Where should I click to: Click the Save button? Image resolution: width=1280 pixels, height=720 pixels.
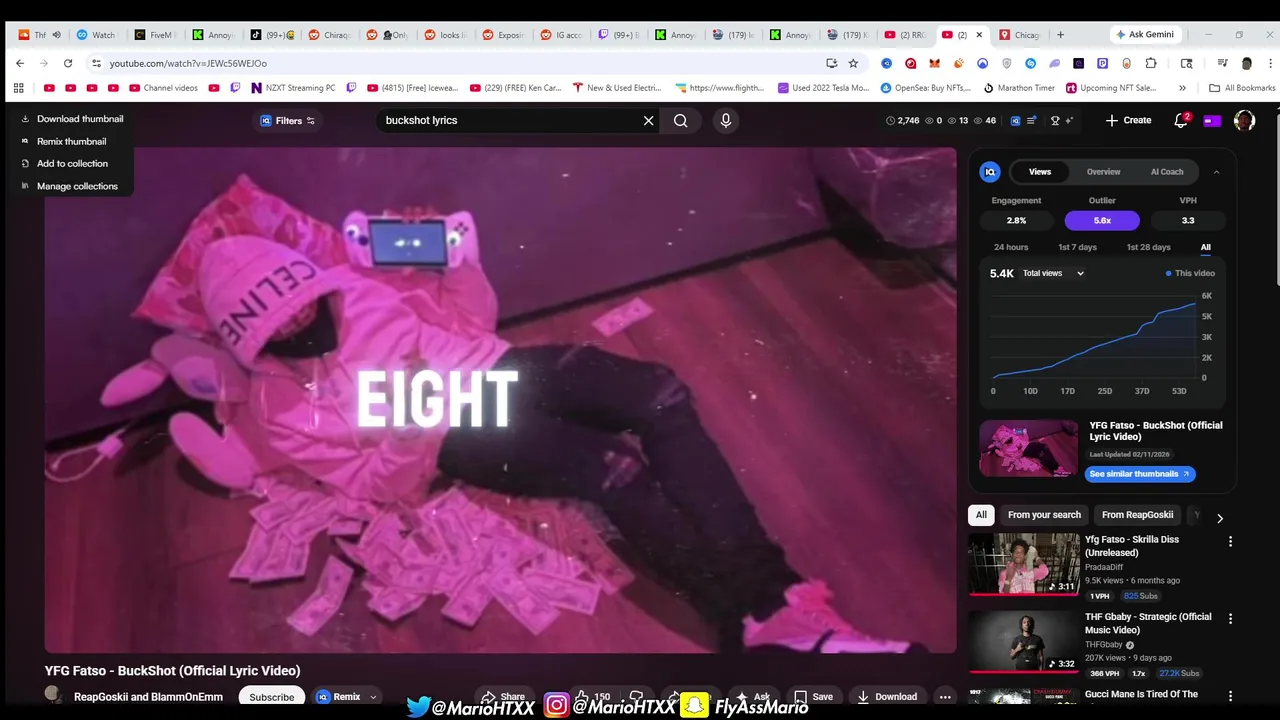[x=813, y=697]
